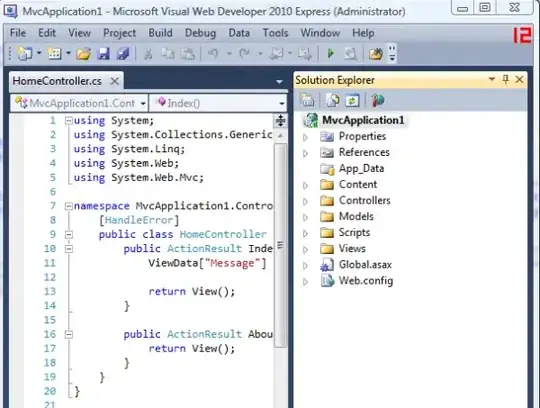Click Show All Files in Solution Explorer
This screenshot has height=408, width=540.
coord(333,100)
